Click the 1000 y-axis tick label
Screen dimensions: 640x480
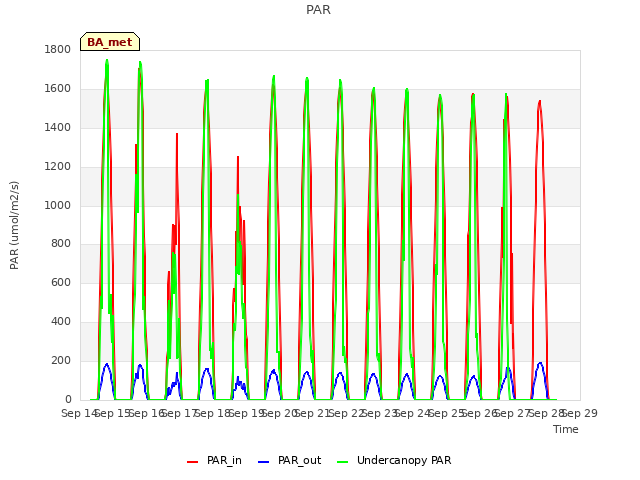[x=58, y=205]
